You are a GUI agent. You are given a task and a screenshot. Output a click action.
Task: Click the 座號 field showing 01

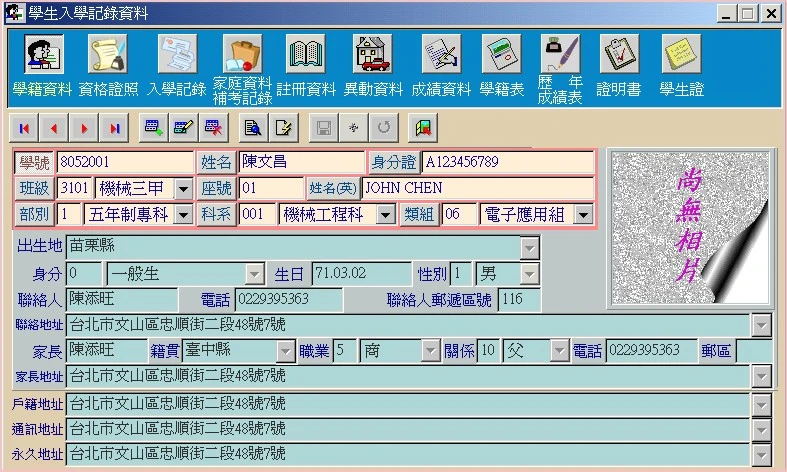[272, 188]
